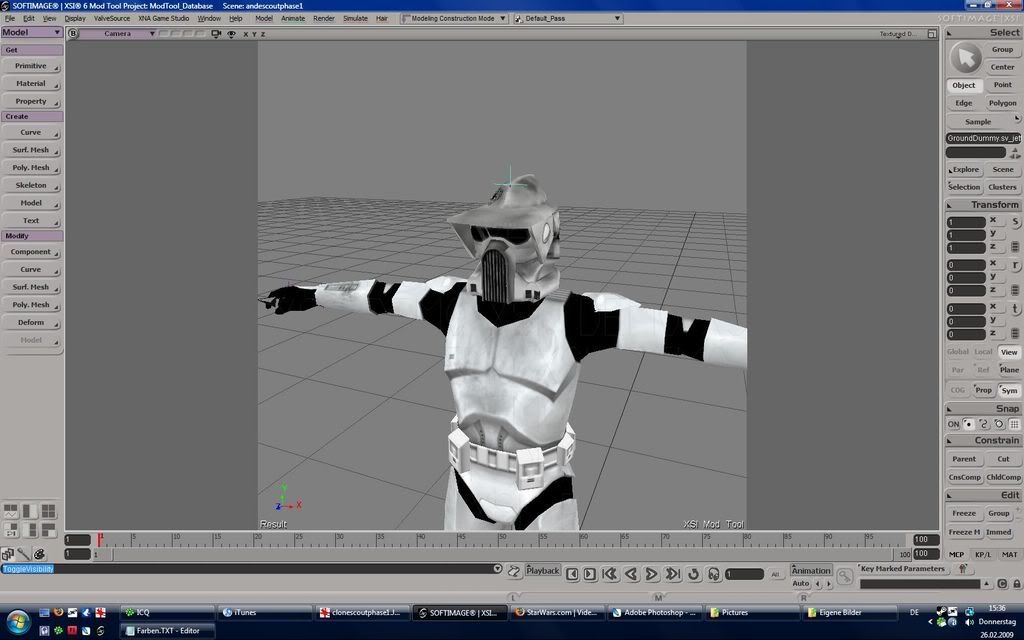Toggle Snap ON button
This screenshot has height=640, width=1024.
coord(953,424)
